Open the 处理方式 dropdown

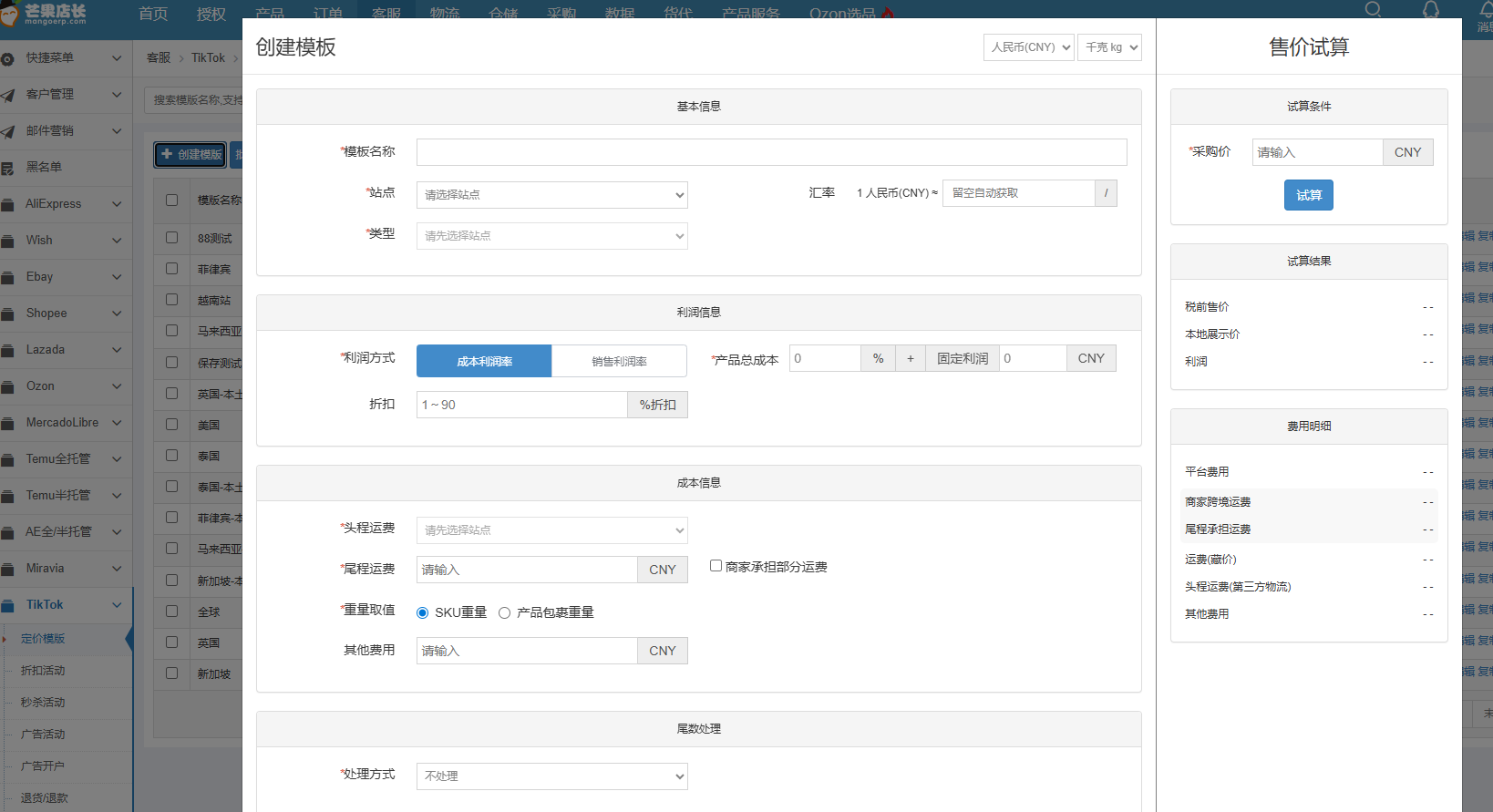pyautogui.click(x=551, y=776)
